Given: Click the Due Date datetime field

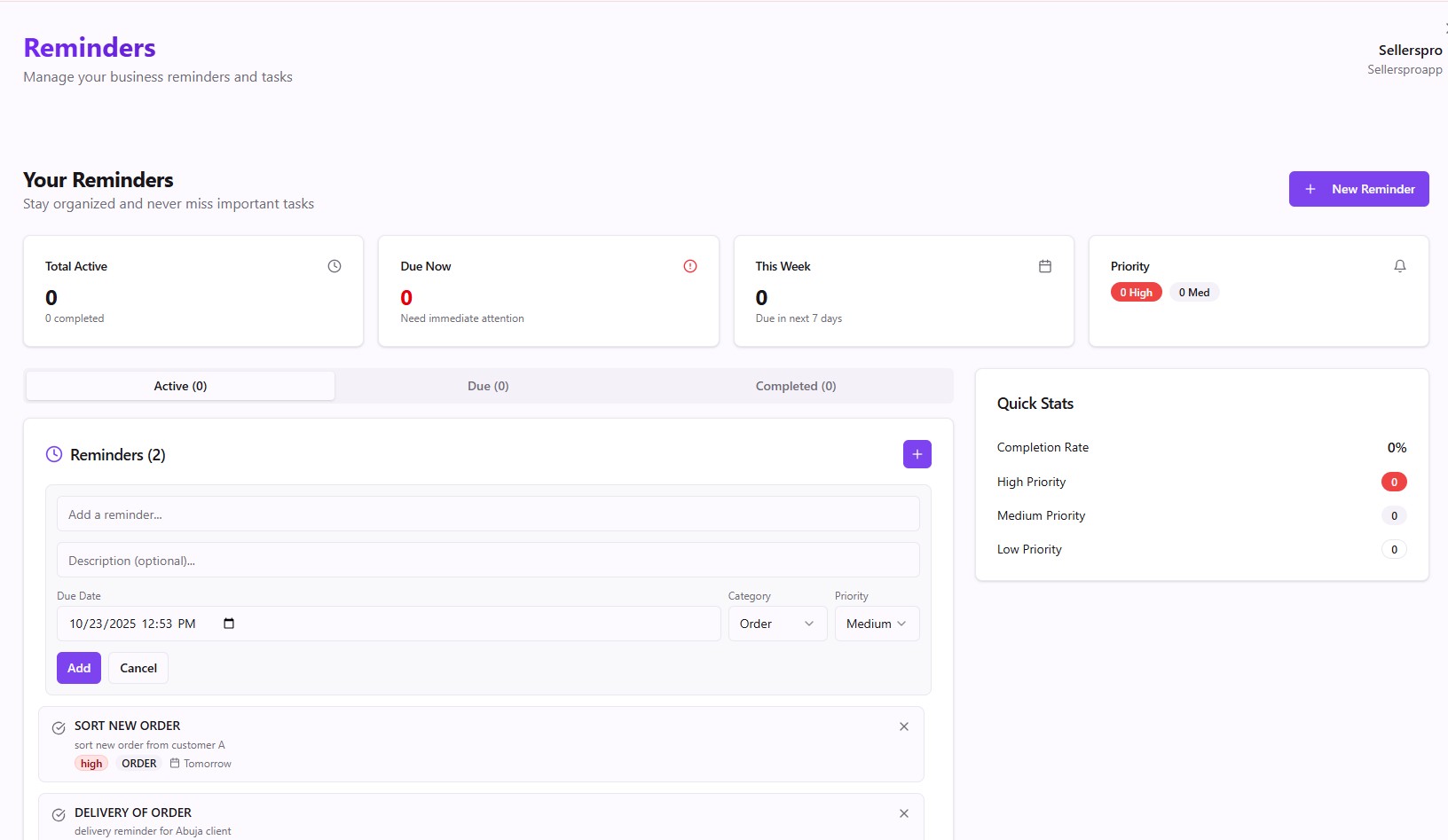Looking at the screenshot, I should pyautogui.click(x=389, y=624).
